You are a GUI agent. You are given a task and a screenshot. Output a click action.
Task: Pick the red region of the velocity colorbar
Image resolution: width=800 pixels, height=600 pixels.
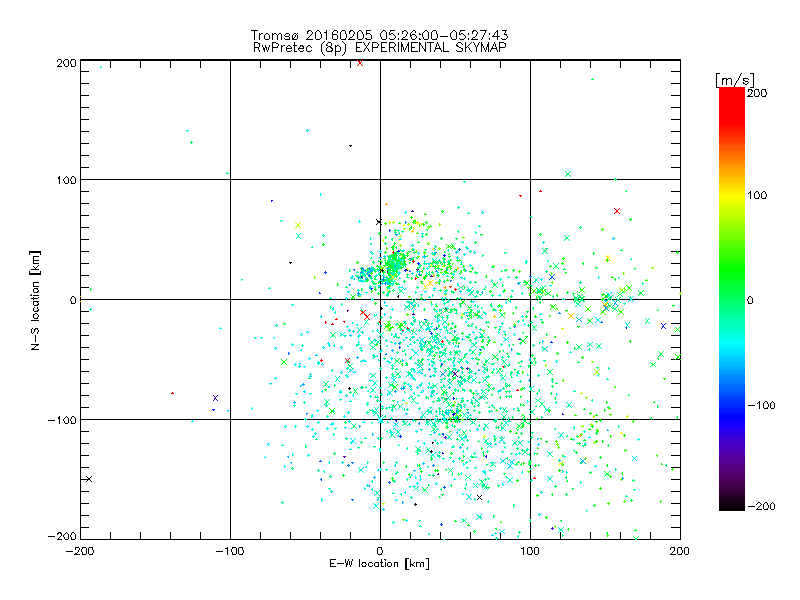tap(732, 105)
